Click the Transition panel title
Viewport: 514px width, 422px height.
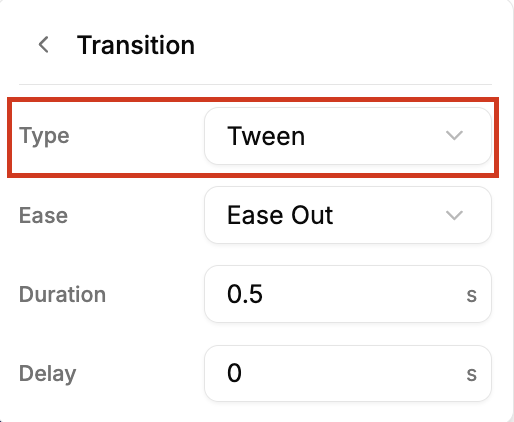(136, 45)
